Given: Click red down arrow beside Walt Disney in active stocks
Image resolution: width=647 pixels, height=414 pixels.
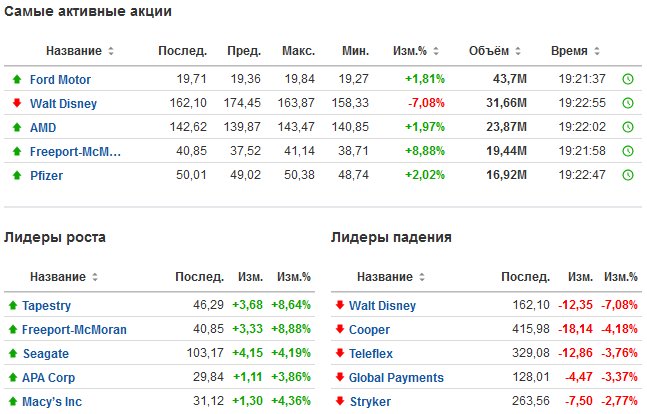Looking at the screenshot, I should pos(17,103).
